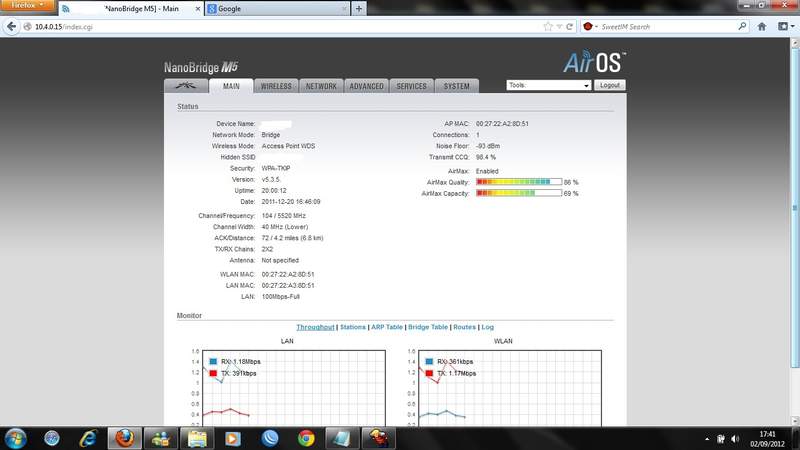
Task: Click the Logout button
Action: click(x=610, y=85)
